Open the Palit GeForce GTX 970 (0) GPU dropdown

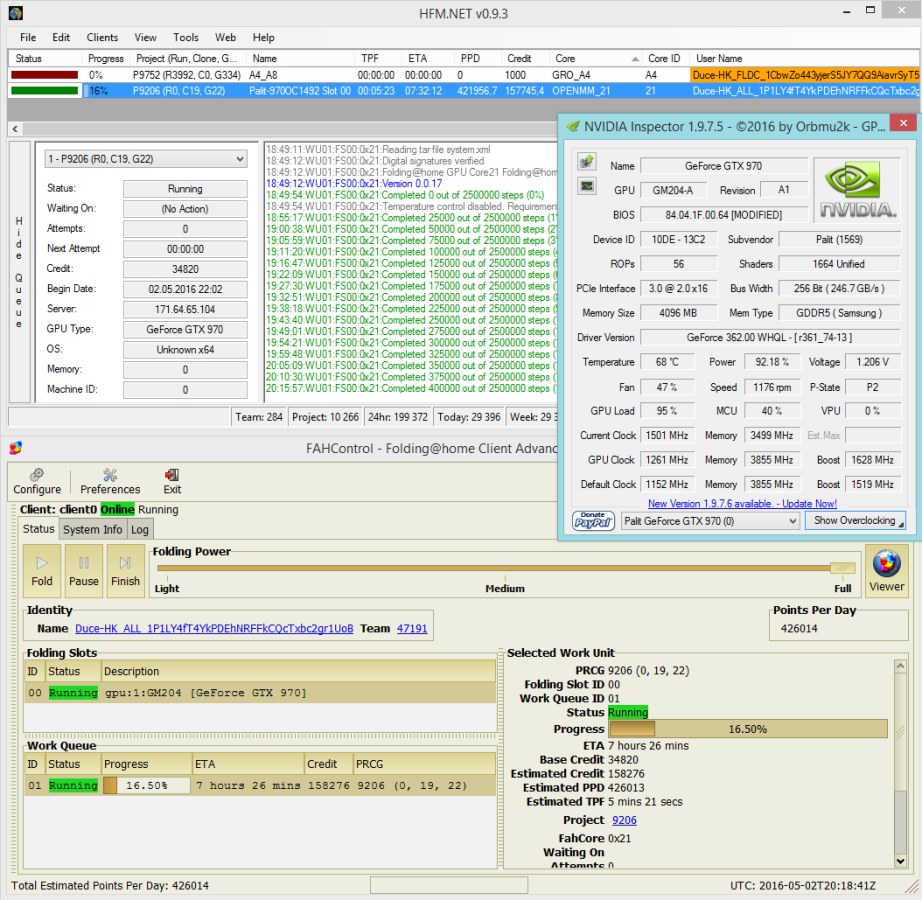710,521
